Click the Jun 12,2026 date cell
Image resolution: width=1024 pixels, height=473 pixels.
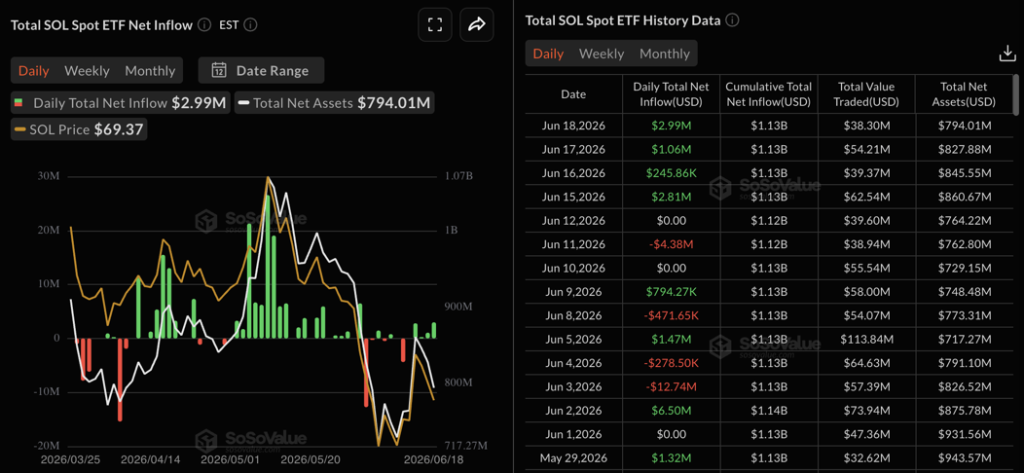coord(573,220)
